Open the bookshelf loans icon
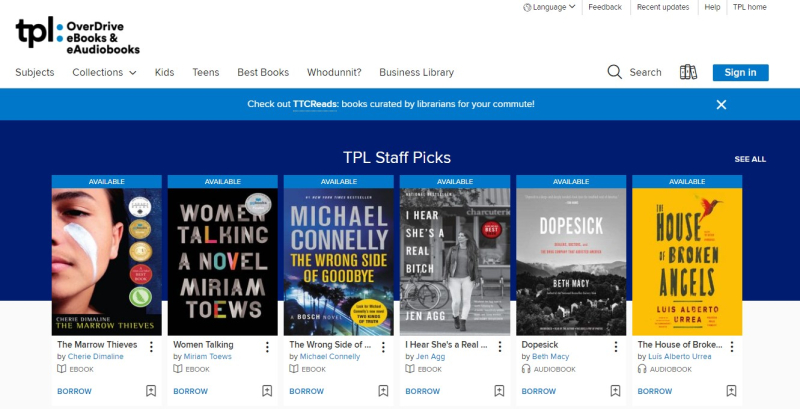Image resolution: width=800 pixels, height=409 pixels. tap(688, 72)
